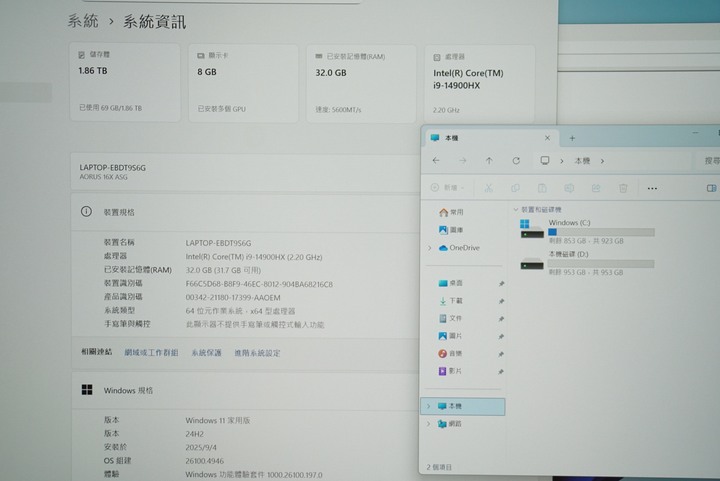This screenshot has width=720, height=481.
Task: Open 圖片 (Pictures) pinned folder
Action: pyautogui.click(x=450, y=336)
